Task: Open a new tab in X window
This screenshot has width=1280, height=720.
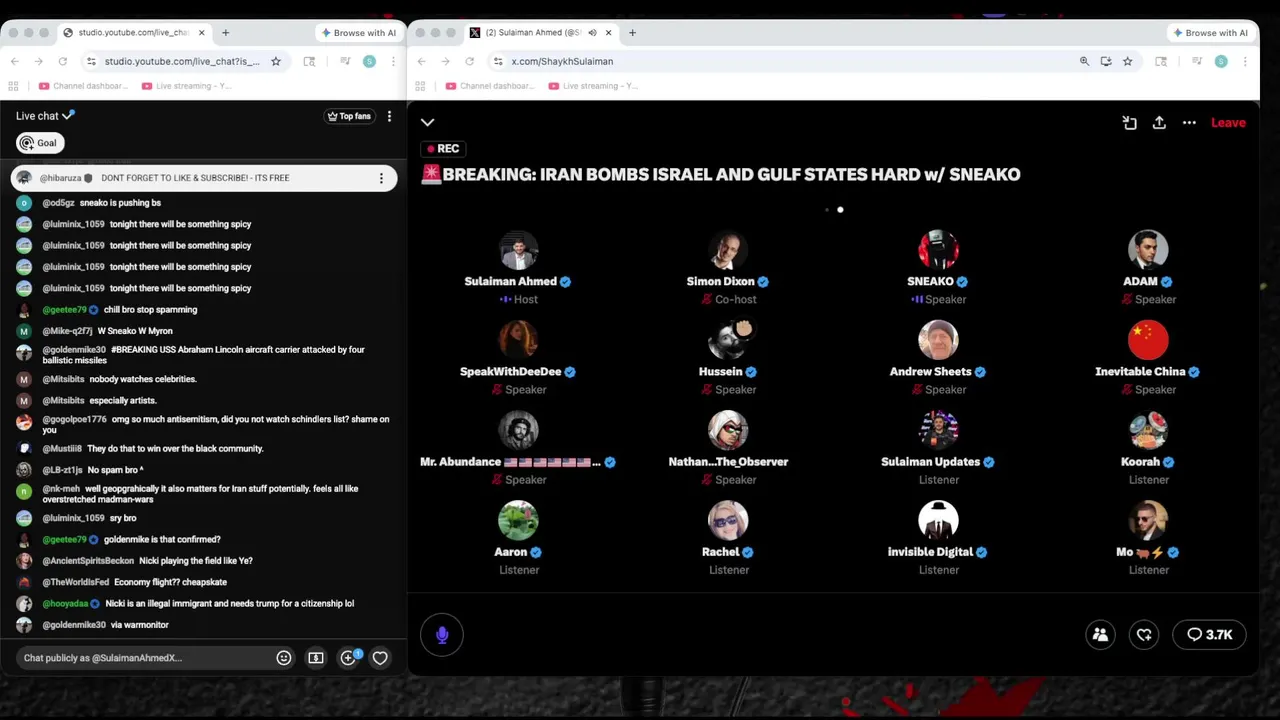Action: pyautogui.click(x=632, y=33)
